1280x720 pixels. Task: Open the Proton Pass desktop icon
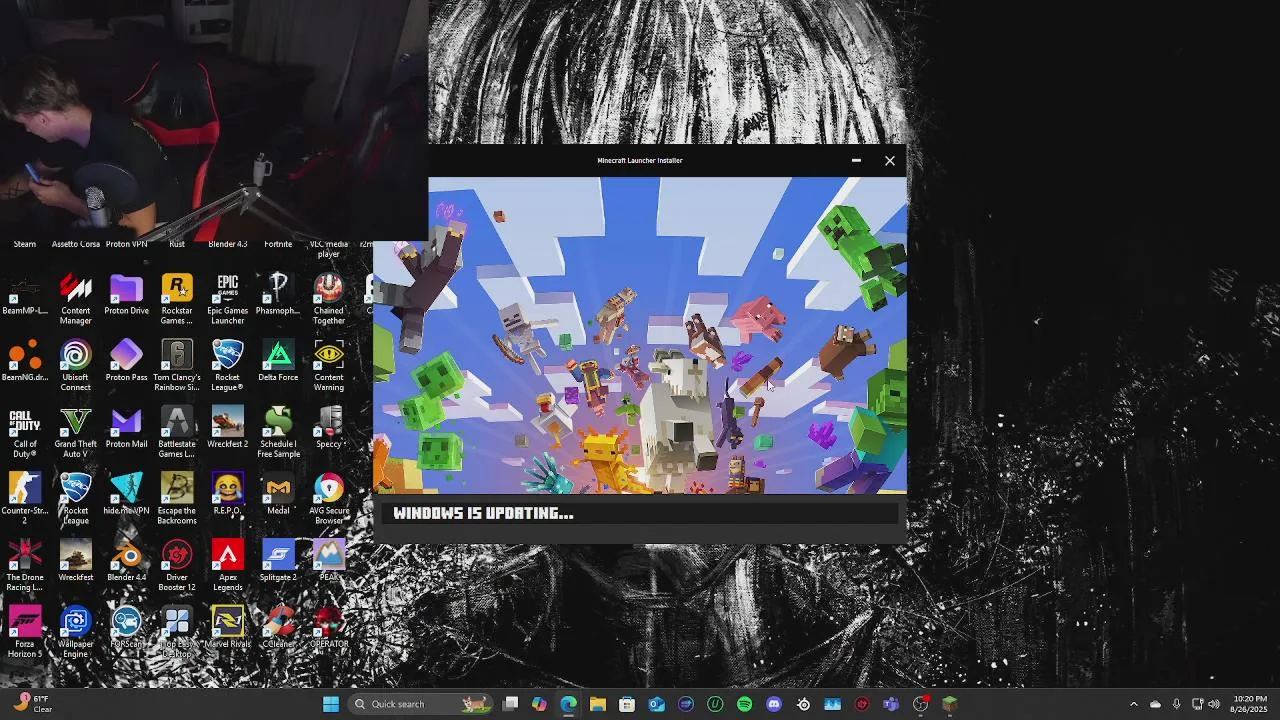pos(126,361)
